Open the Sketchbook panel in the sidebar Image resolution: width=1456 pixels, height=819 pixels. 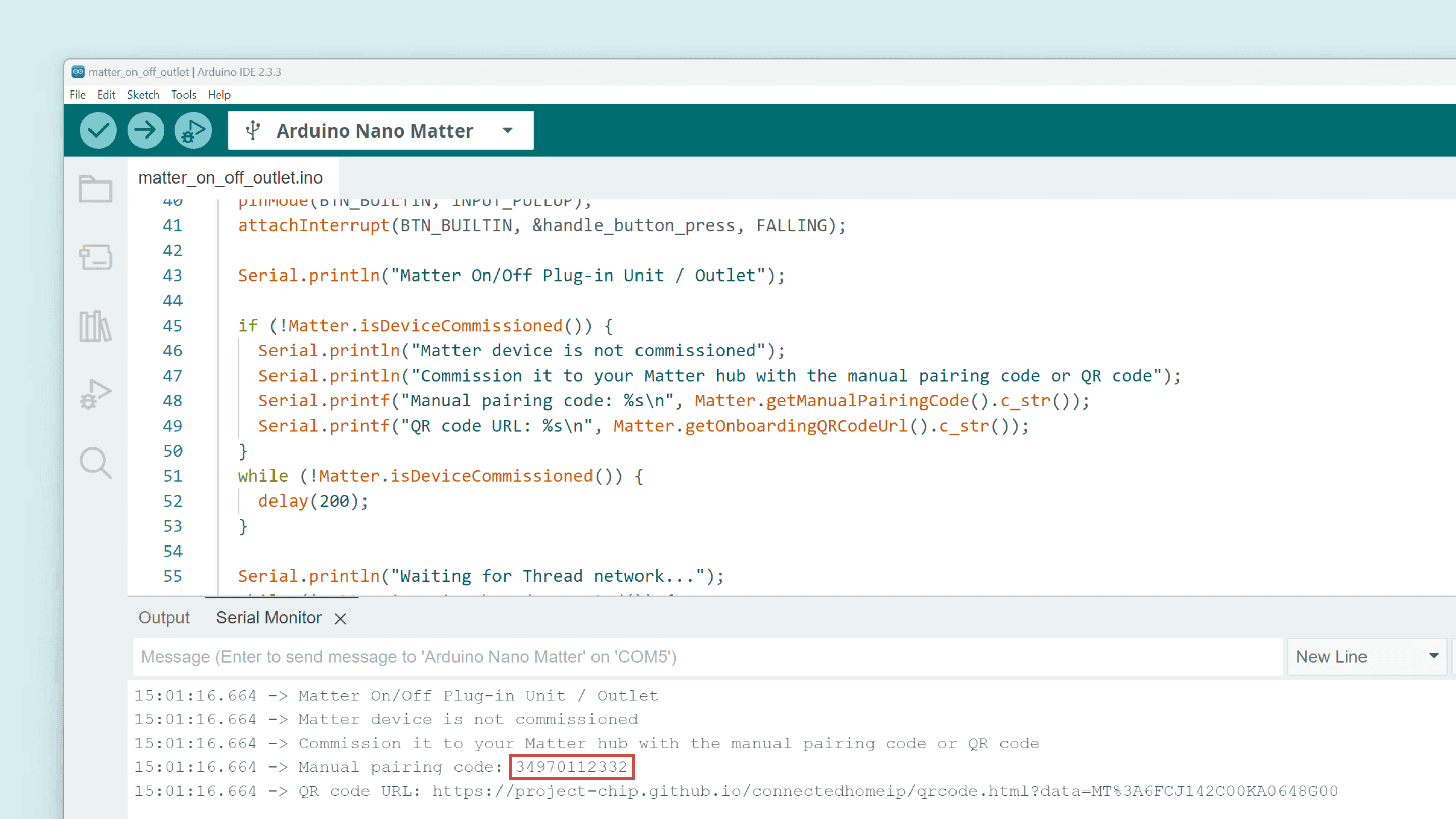coord(96,190)
